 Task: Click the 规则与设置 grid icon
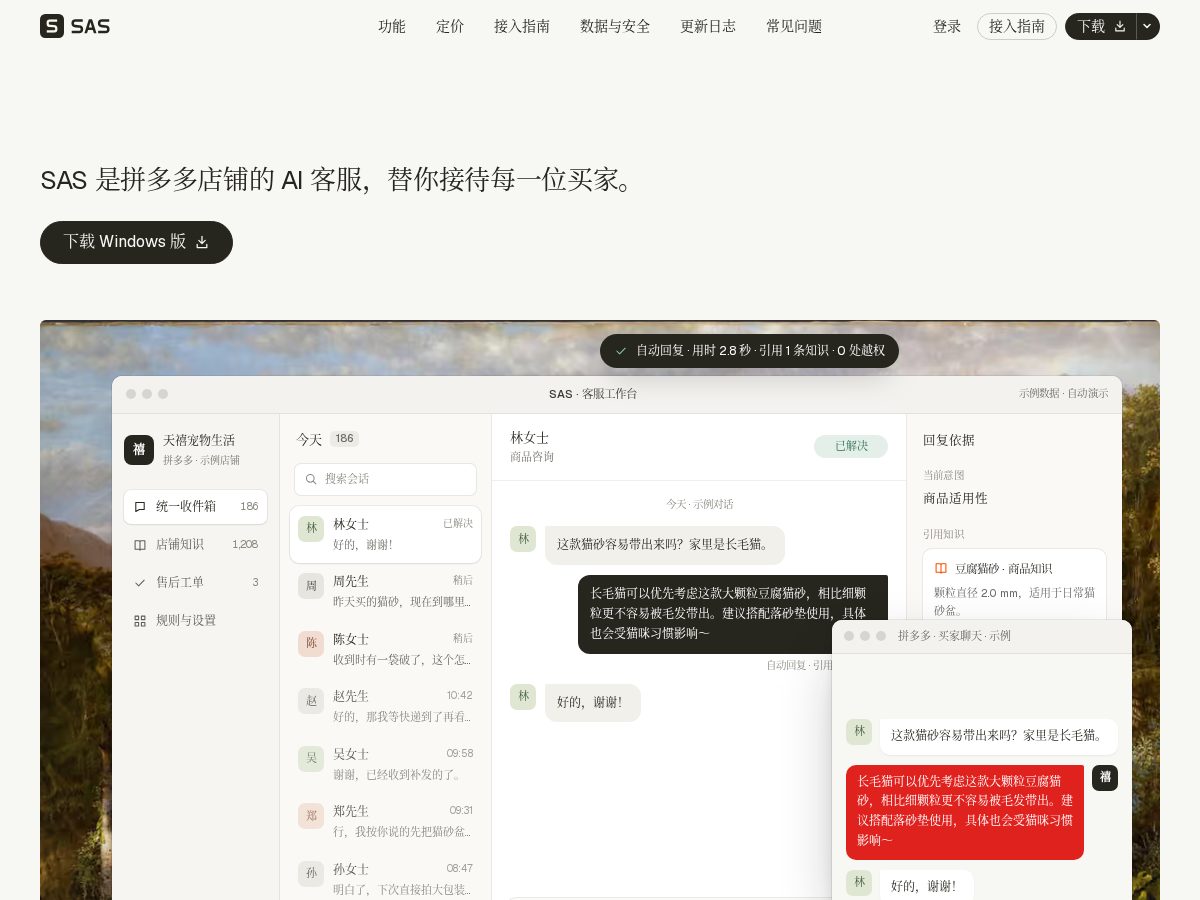click(140, 620)
